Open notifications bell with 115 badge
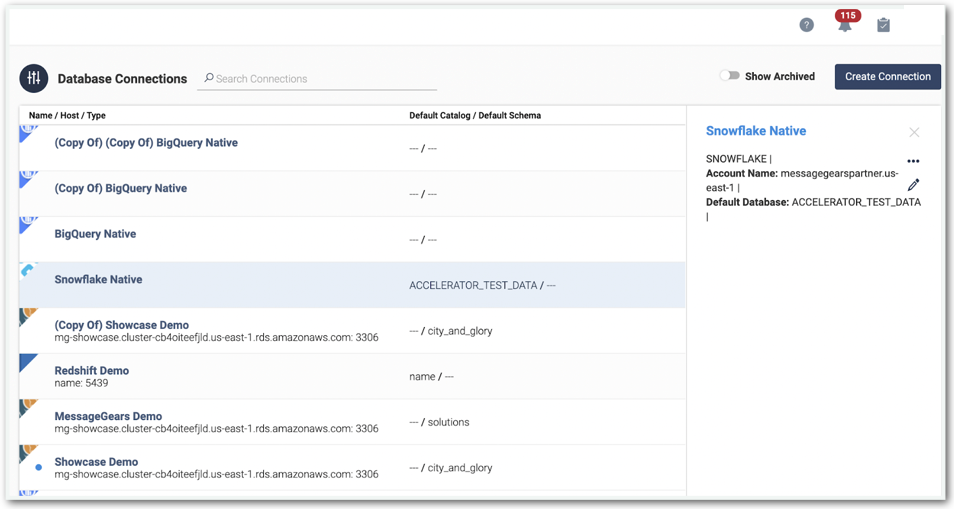The image size is (954, 509). pos(845,23)
